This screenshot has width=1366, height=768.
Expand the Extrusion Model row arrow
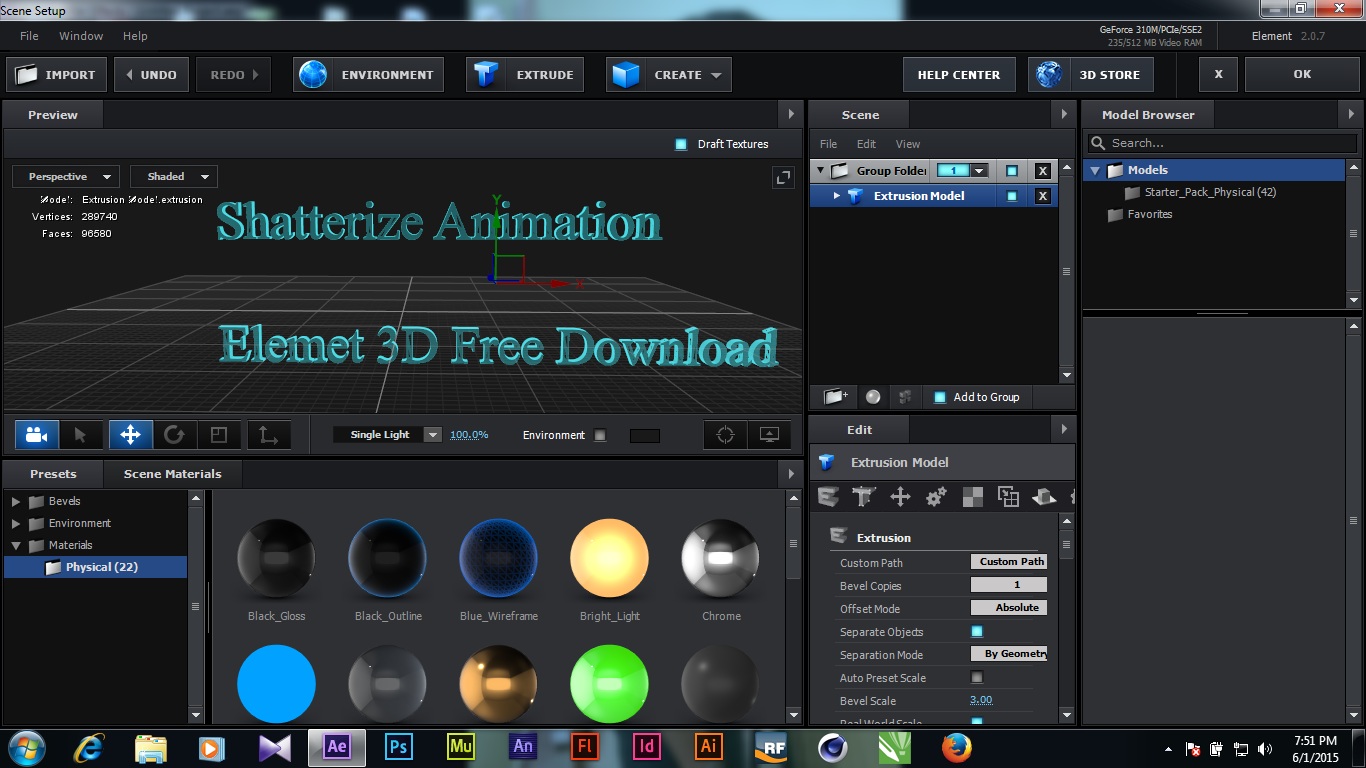pos(837,196)
